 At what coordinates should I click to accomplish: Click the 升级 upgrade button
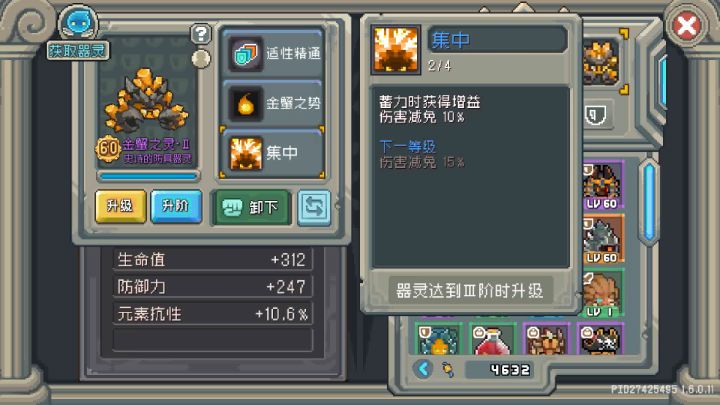(x=120, y=206)
